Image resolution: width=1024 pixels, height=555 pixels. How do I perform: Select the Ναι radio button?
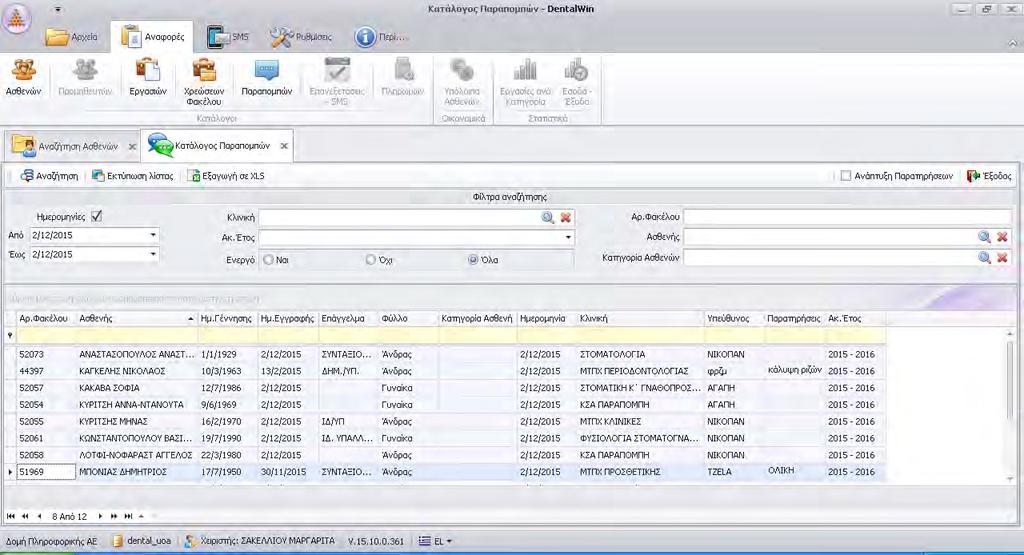(x=268, y=260)
